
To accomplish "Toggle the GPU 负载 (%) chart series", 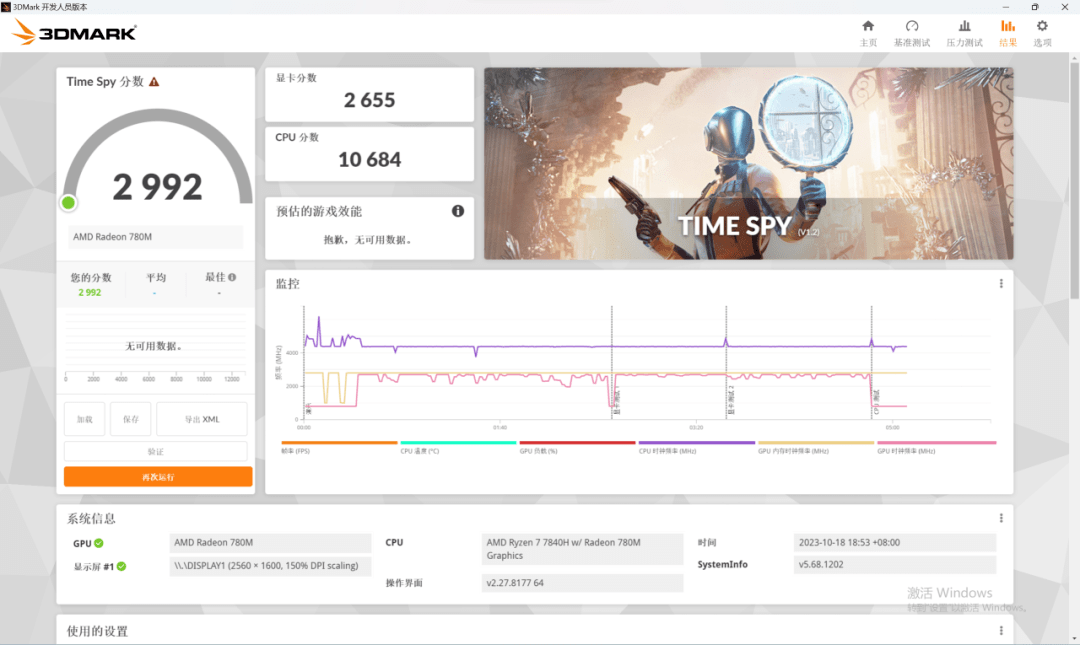I will pos(577,447).
